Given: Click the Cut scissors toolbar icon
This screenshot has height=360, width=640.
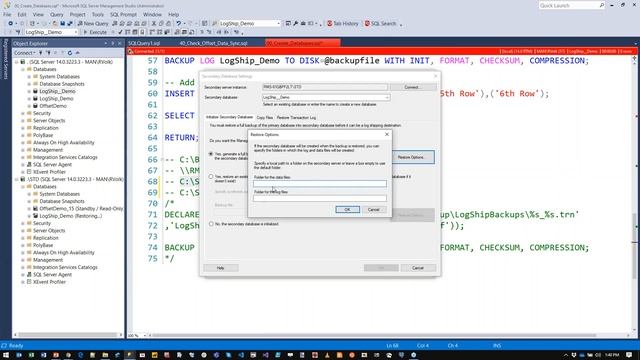Looking at the screenshot, I should point(154,24).
